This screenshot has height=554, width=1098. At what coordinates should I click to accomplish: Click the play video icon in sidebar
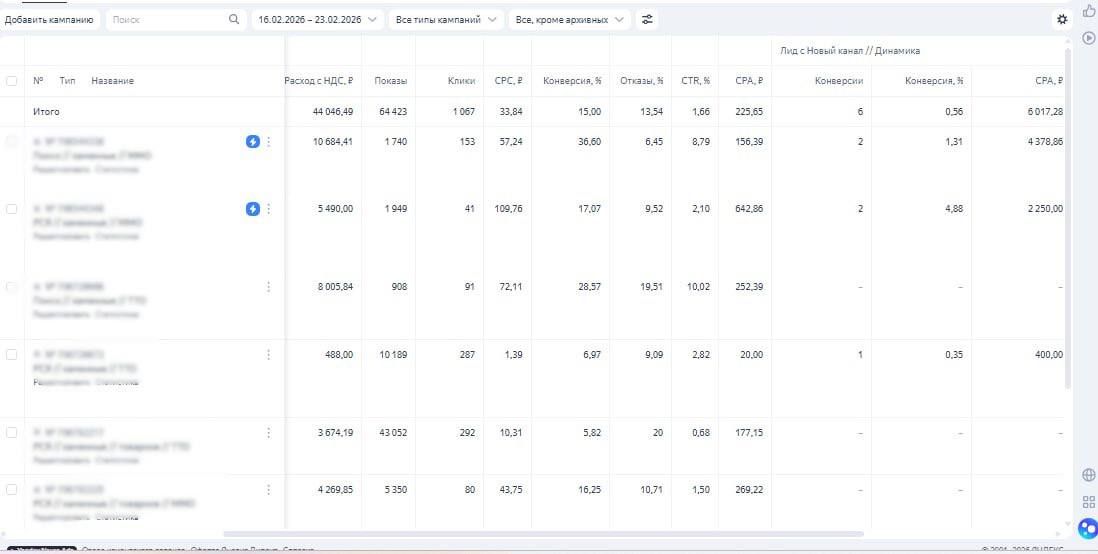pyautogui.click(x=1089, y=38)
